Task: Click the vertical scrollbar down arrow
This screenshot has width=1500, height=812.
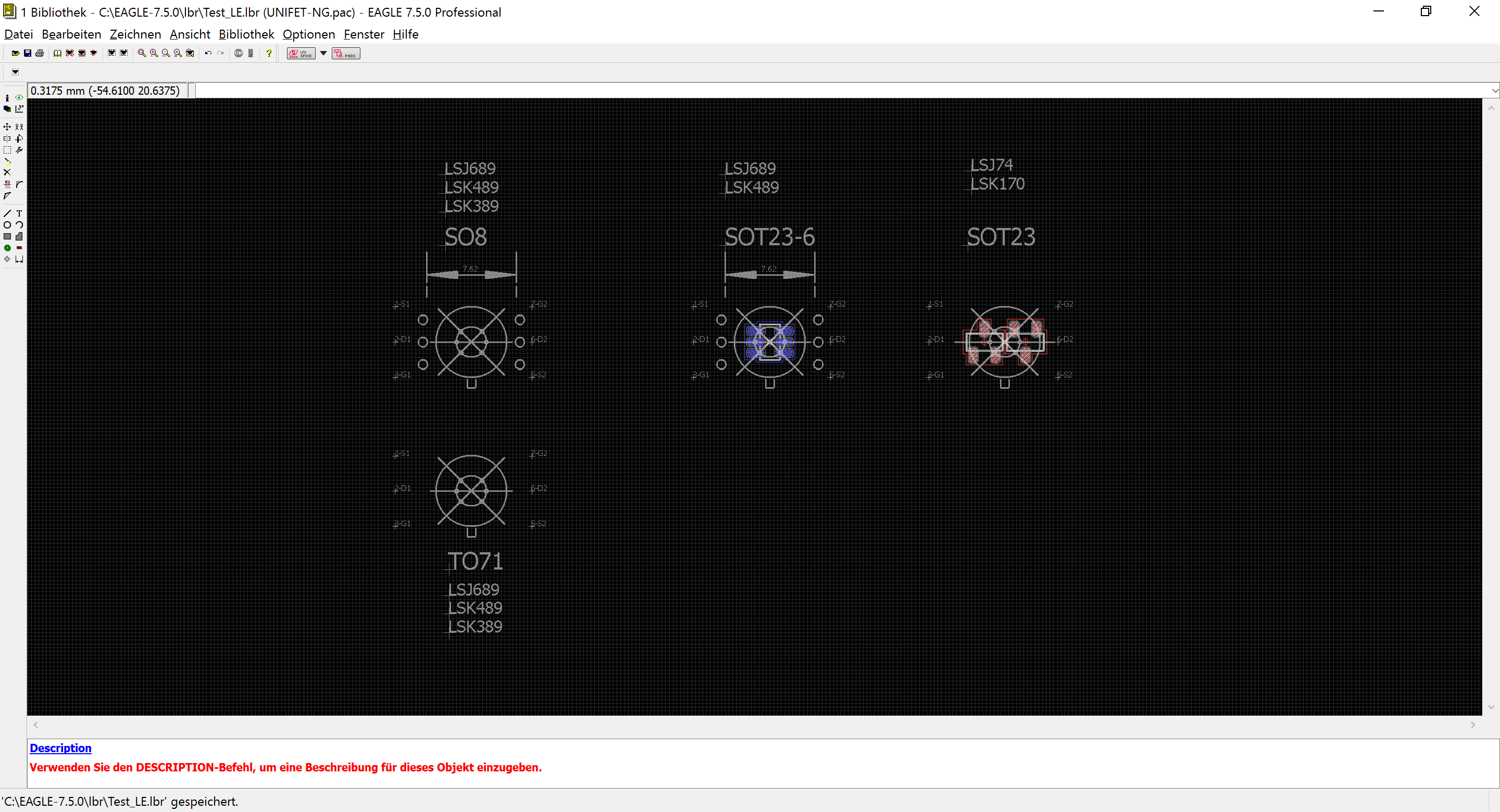Action: click(x=1491, y=708)
